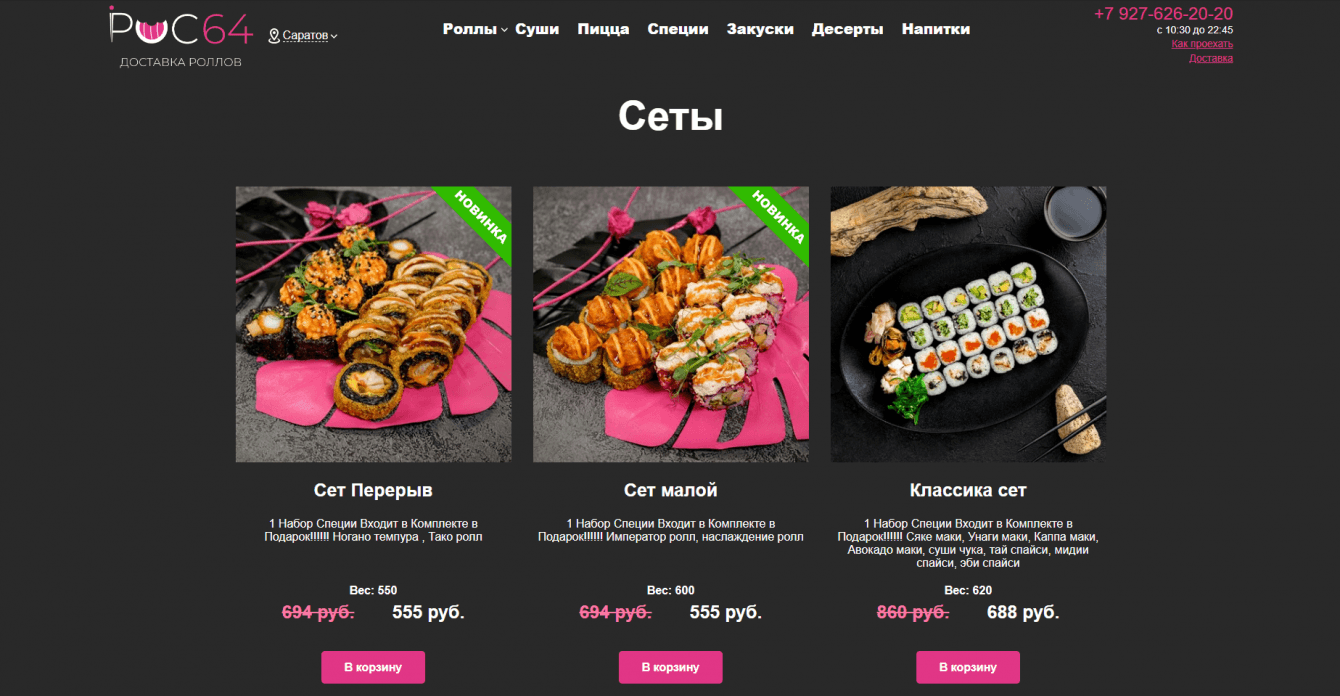Add Сет Перерыв to cart

pyautogui.click(x=373, y=667)
